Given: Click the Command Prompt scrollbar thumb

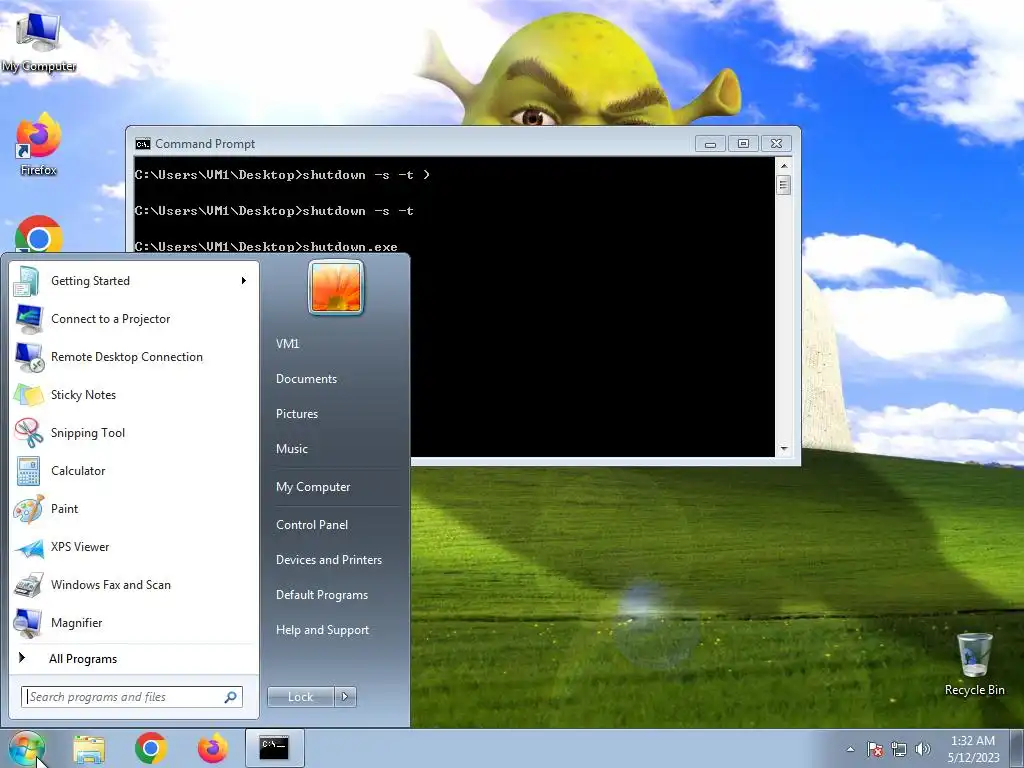Looking at the screenshot, I should tap(784, 185).
